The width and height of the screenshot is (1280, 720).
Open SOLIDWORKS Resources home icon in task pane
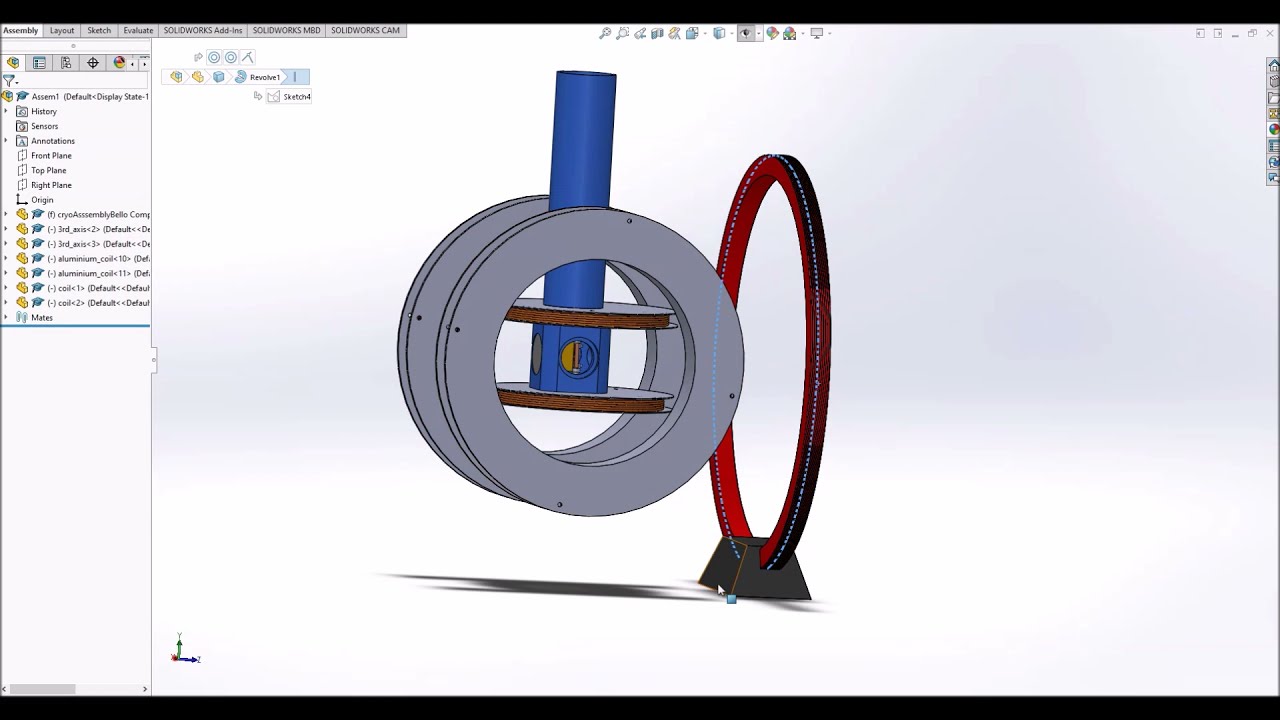point(1273,65)
